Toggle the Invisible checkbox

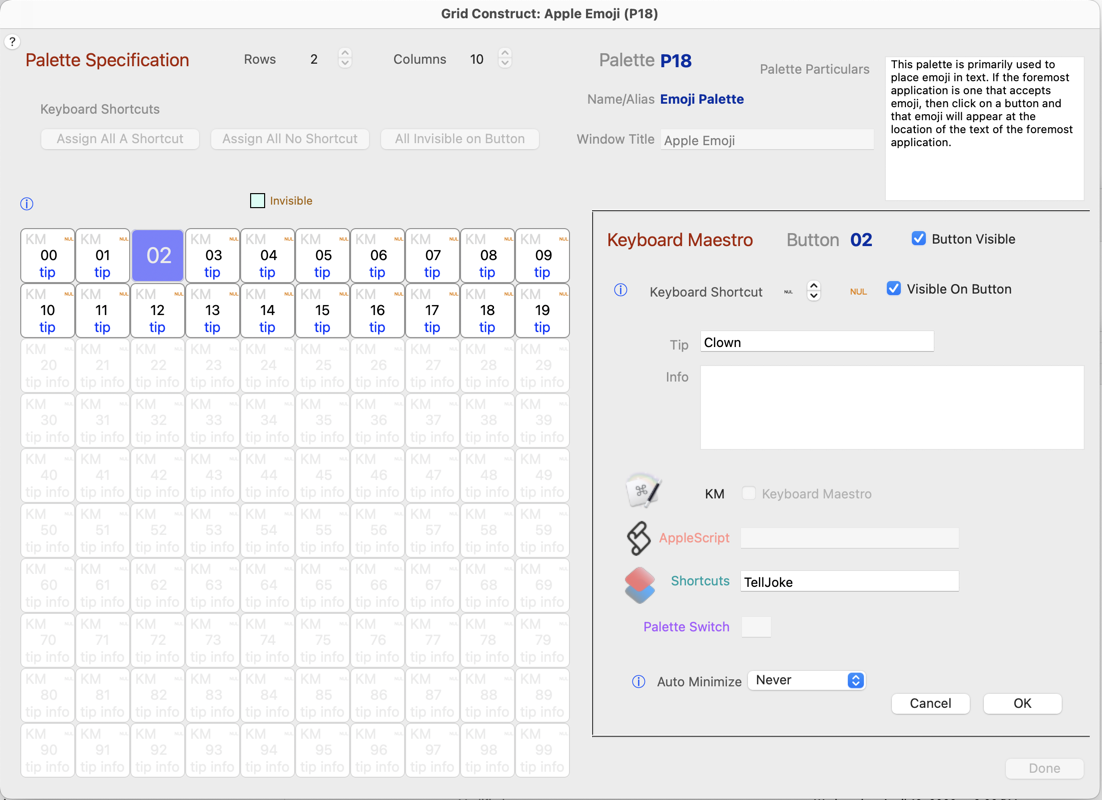(x=258, y=201)
